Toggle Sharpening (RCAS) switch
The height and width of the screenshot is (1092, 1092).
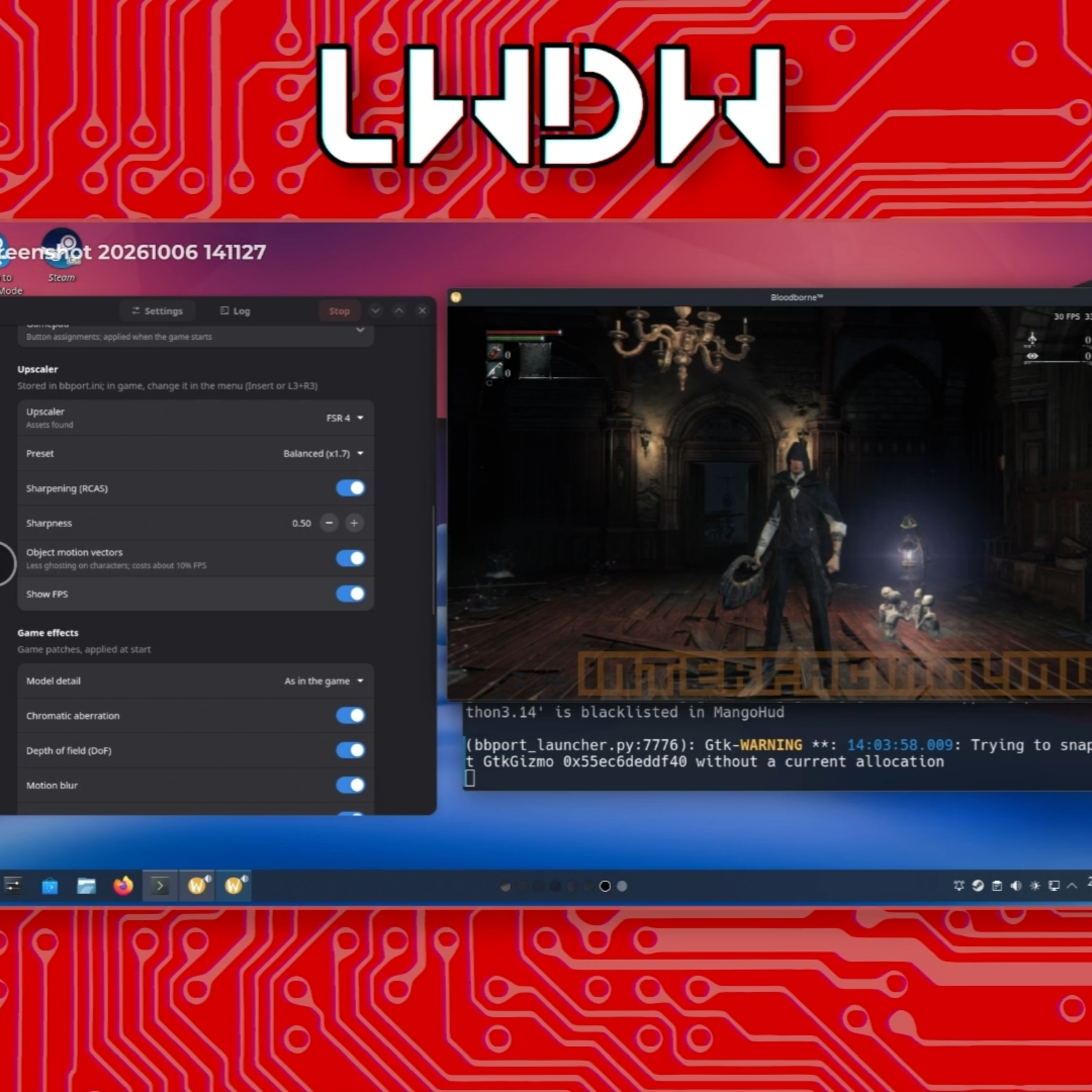[x=351, y=488]
